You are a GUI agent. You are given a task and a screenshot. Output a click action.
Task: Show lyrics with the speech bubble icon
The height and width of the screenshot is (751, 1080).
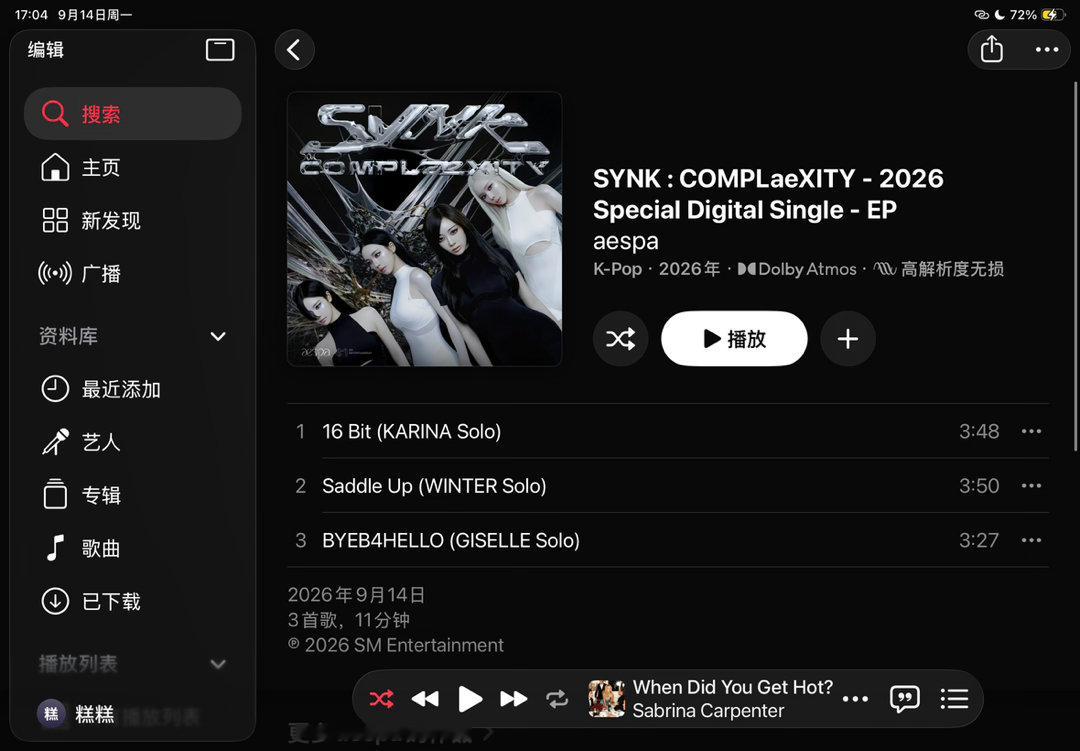(904, 699)
